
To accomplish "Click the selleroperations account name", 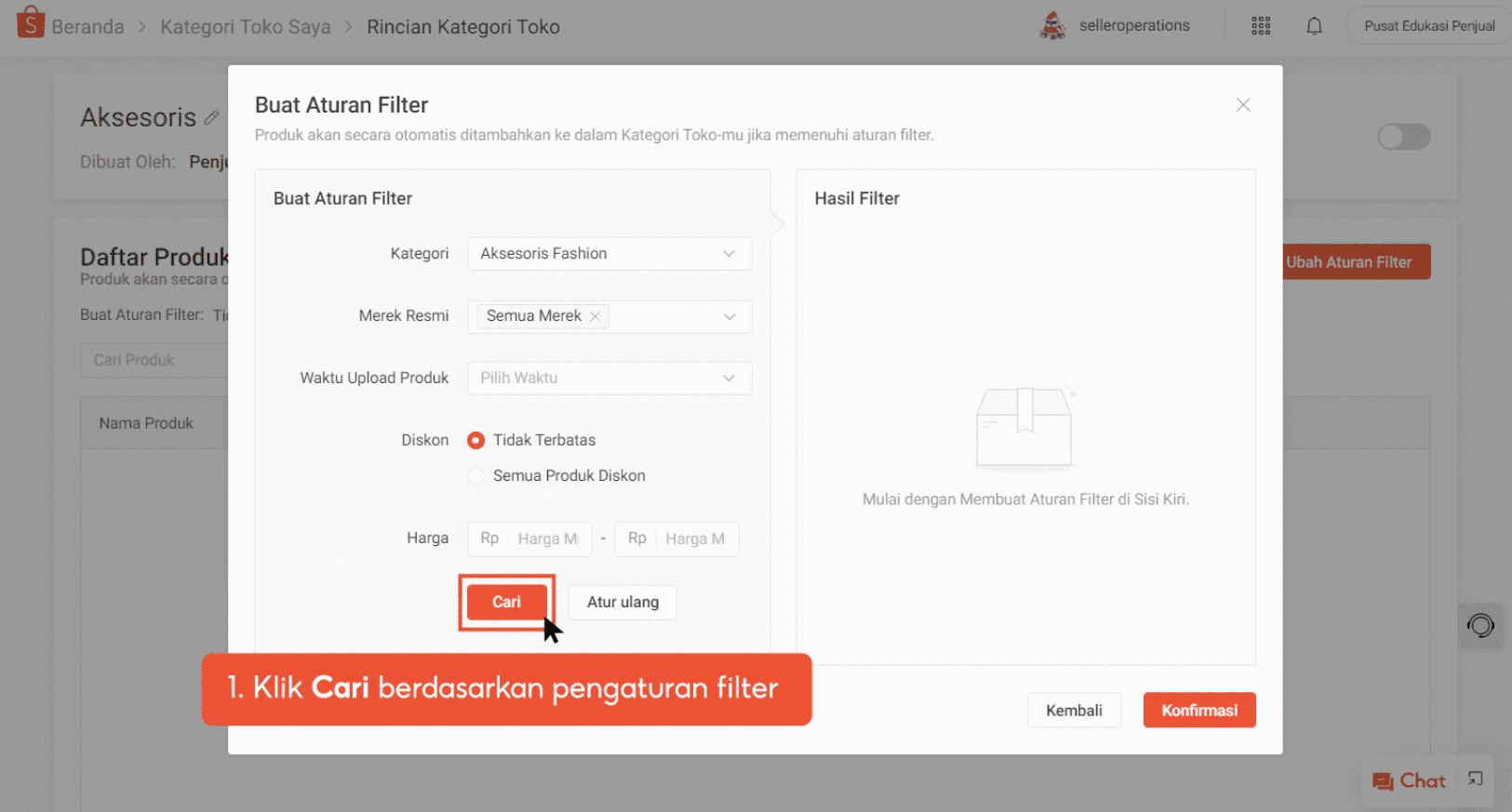I will point(1134,26).
